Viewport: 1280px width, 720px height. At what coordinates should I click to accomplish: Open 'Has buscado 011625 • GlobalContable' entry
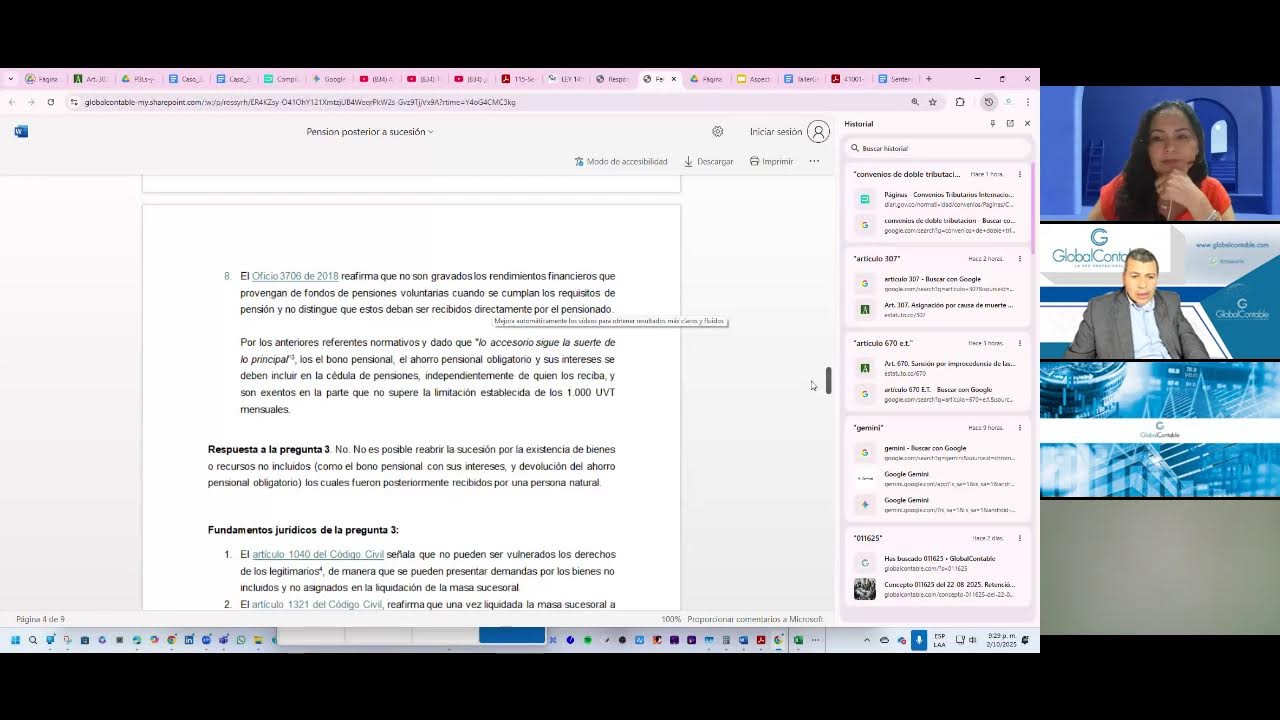[936, 563]
